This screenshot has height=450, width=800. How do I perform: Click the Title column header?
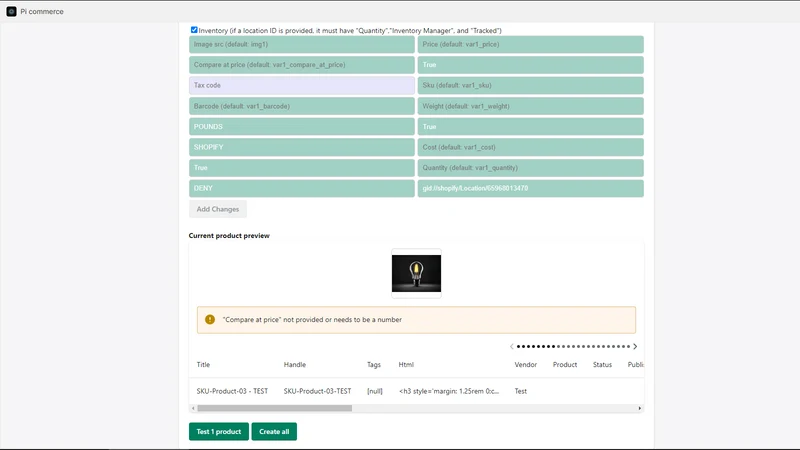(x=203, y=365)
